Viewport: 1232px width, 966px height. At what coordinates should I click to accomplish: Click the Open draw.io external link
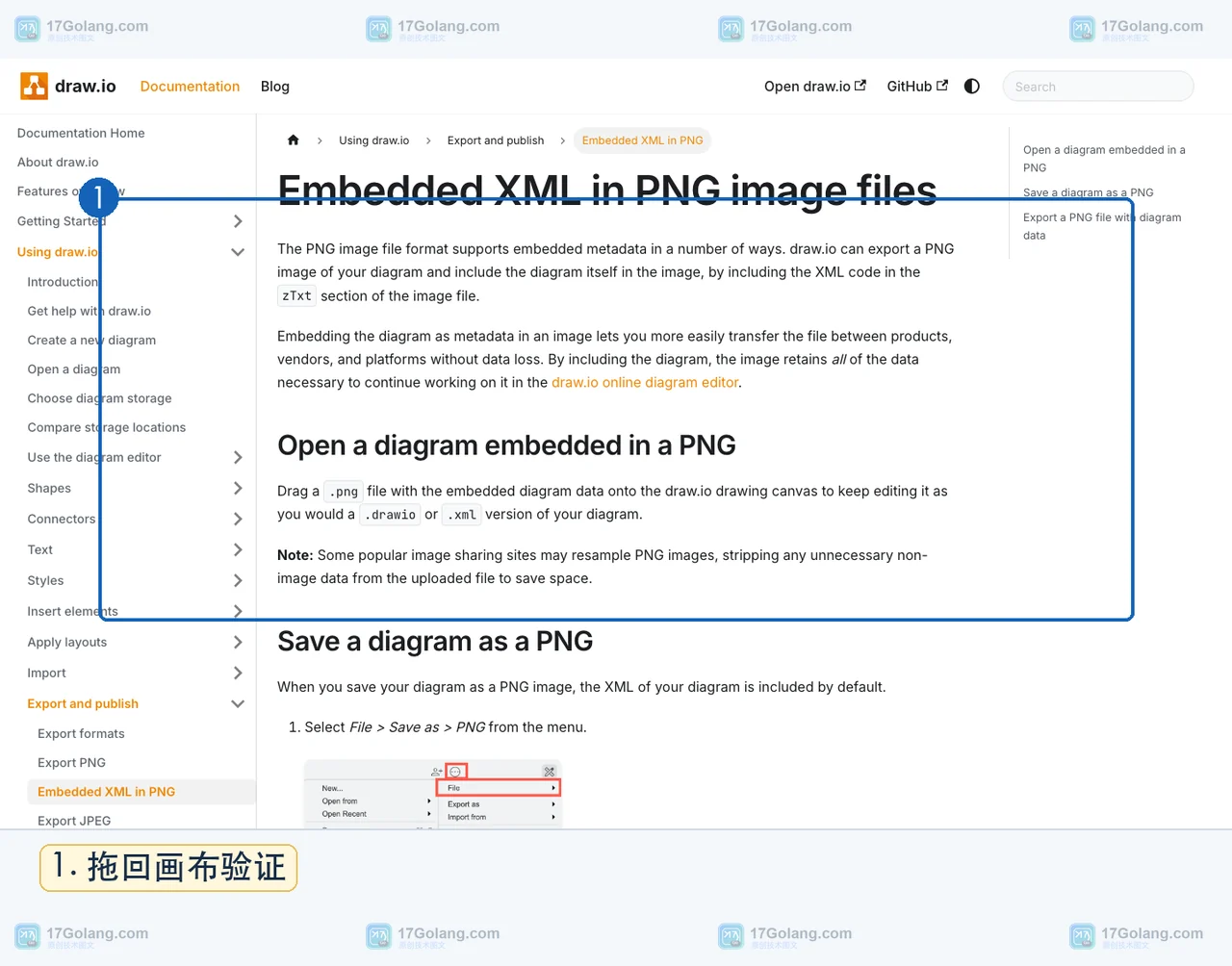tap(815, 86)
